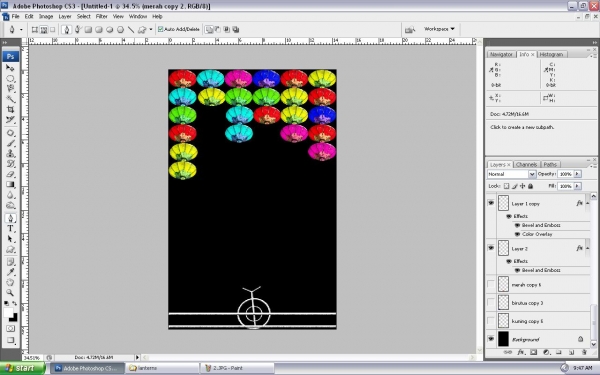Select the Blur tool

point(10,195)
